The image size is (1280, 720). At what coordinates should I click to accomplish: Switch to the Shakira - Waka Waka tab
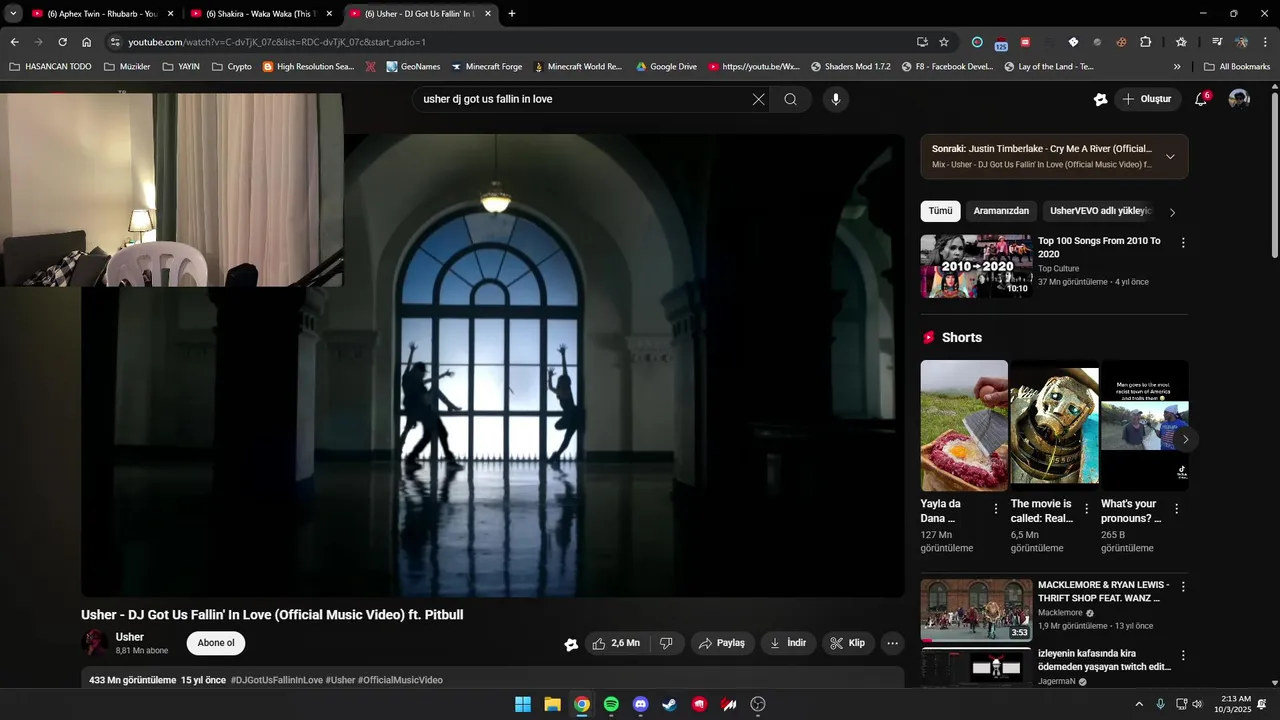tap(261, 14)
